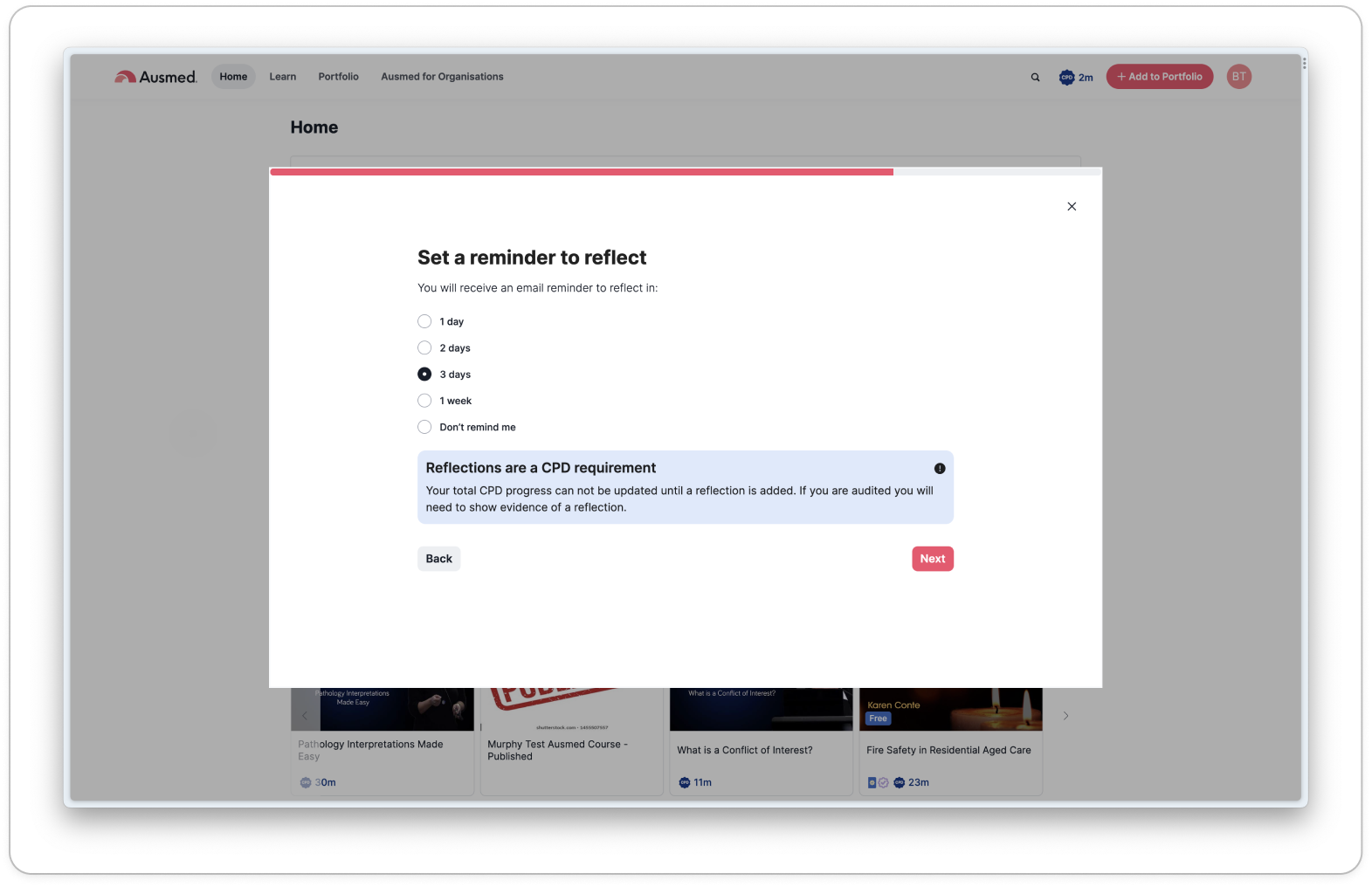Image resolution: width=1372 pixels, height=887 pixels.
Task: Click the Ausmed logo
Action: coord(155,77)
